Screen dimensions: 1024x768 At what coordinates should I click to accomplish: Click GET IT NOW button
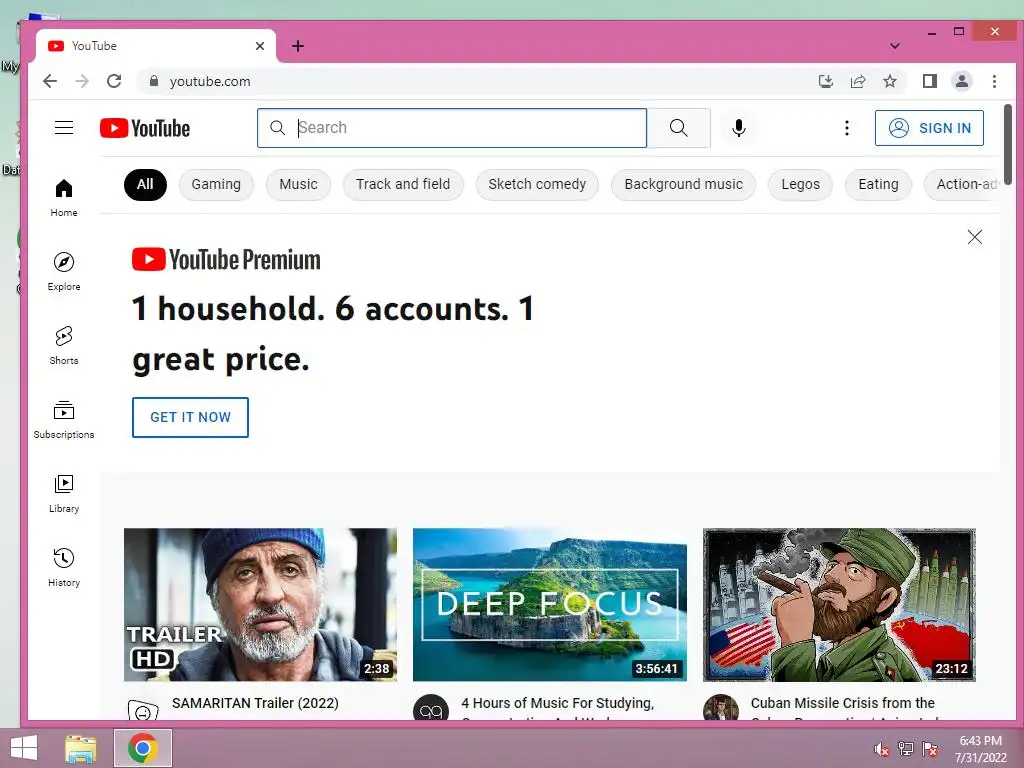point(190,417)
